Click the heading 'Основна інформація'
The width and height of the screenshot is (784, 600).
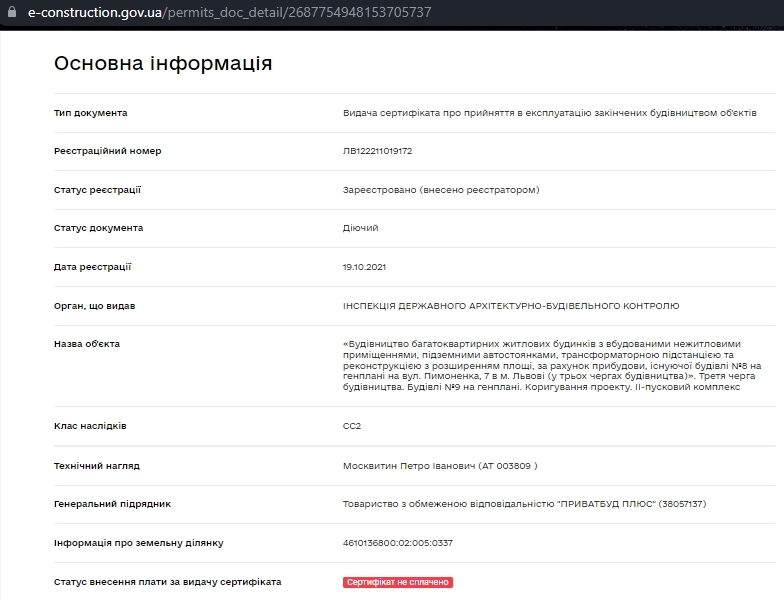tap(163, 64)
